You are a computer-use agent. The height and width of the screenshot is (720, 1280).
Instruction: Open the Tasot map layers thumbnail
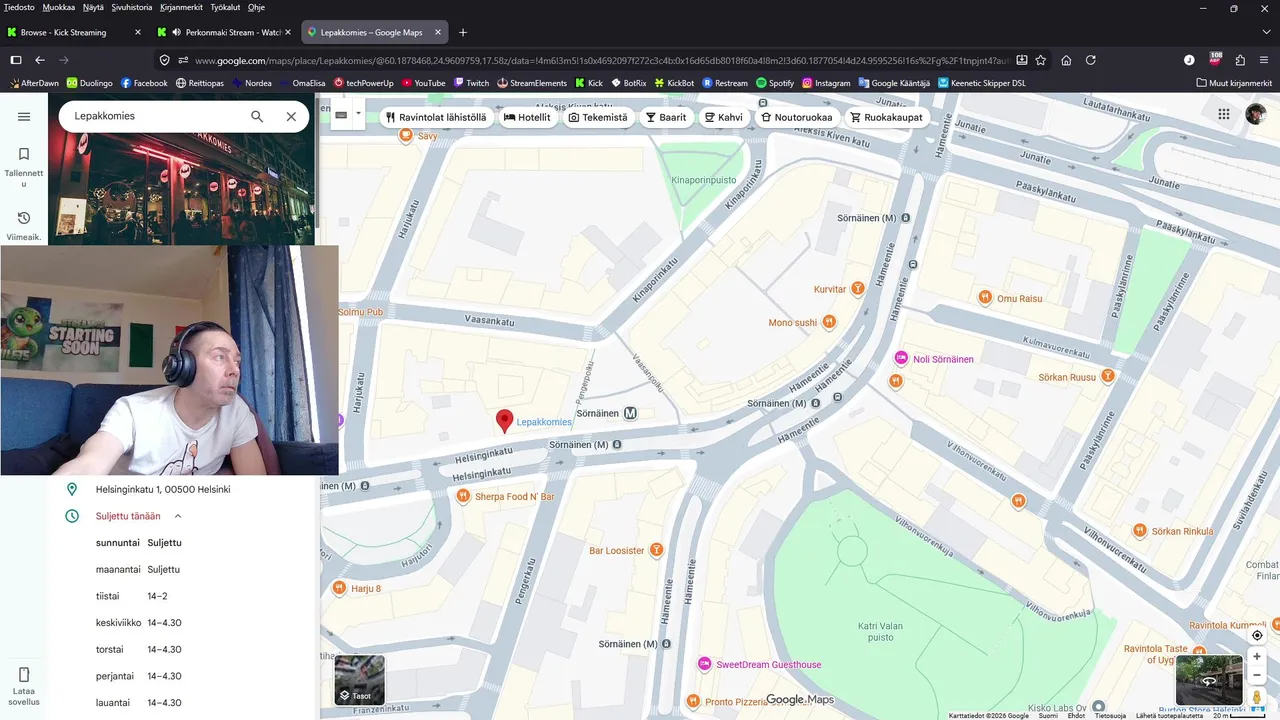coord(359,680)
